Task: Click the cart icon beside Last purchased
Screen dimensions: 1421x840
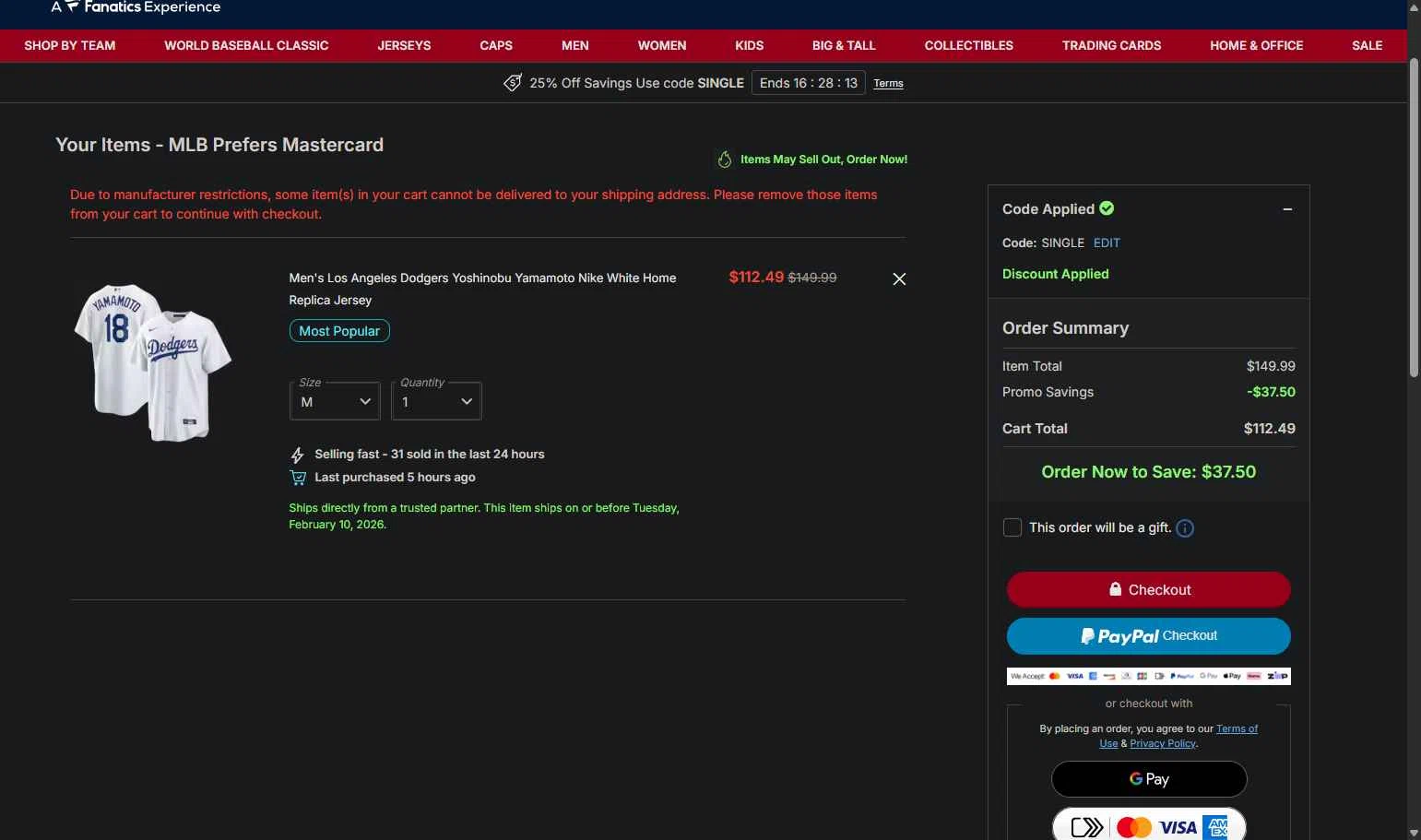Action: [x=298, y=478]
